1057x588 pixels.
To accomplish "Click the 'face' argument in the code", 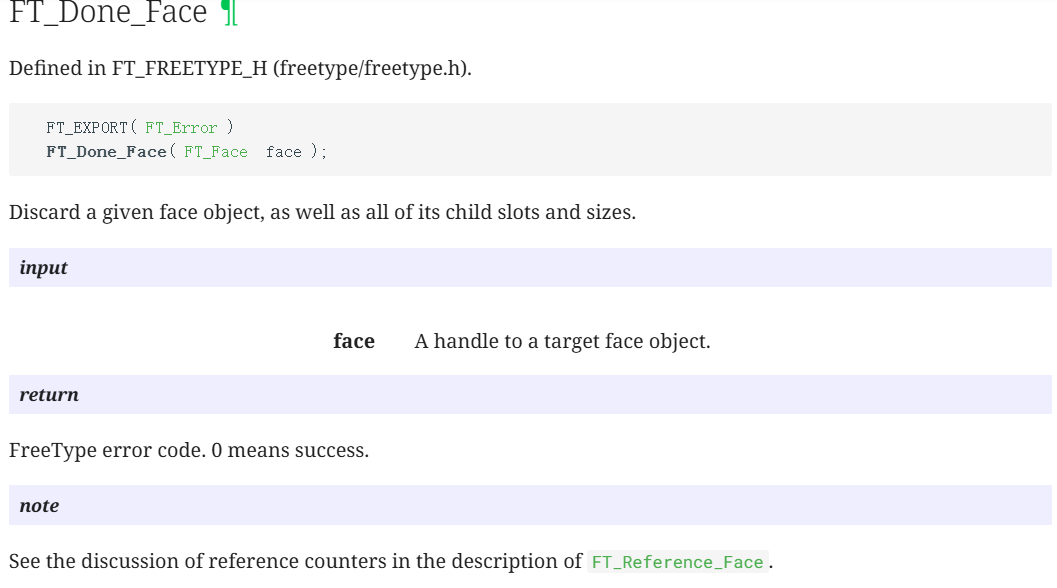I will tap(284, 152).
